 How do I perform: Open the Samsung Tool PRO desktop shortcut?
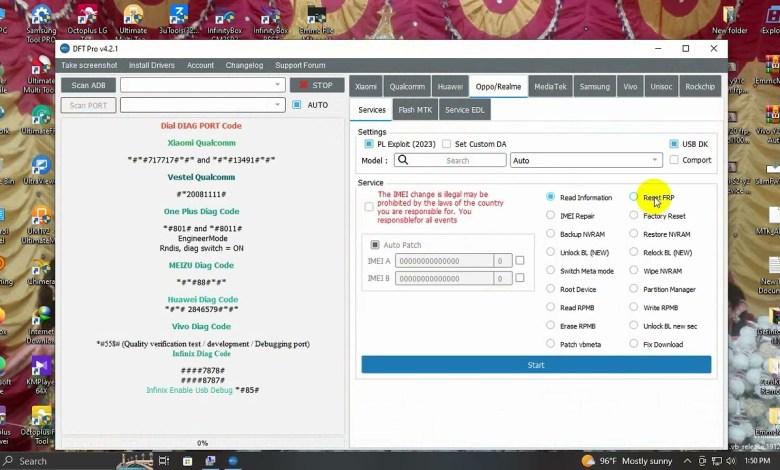coord(41,21)
